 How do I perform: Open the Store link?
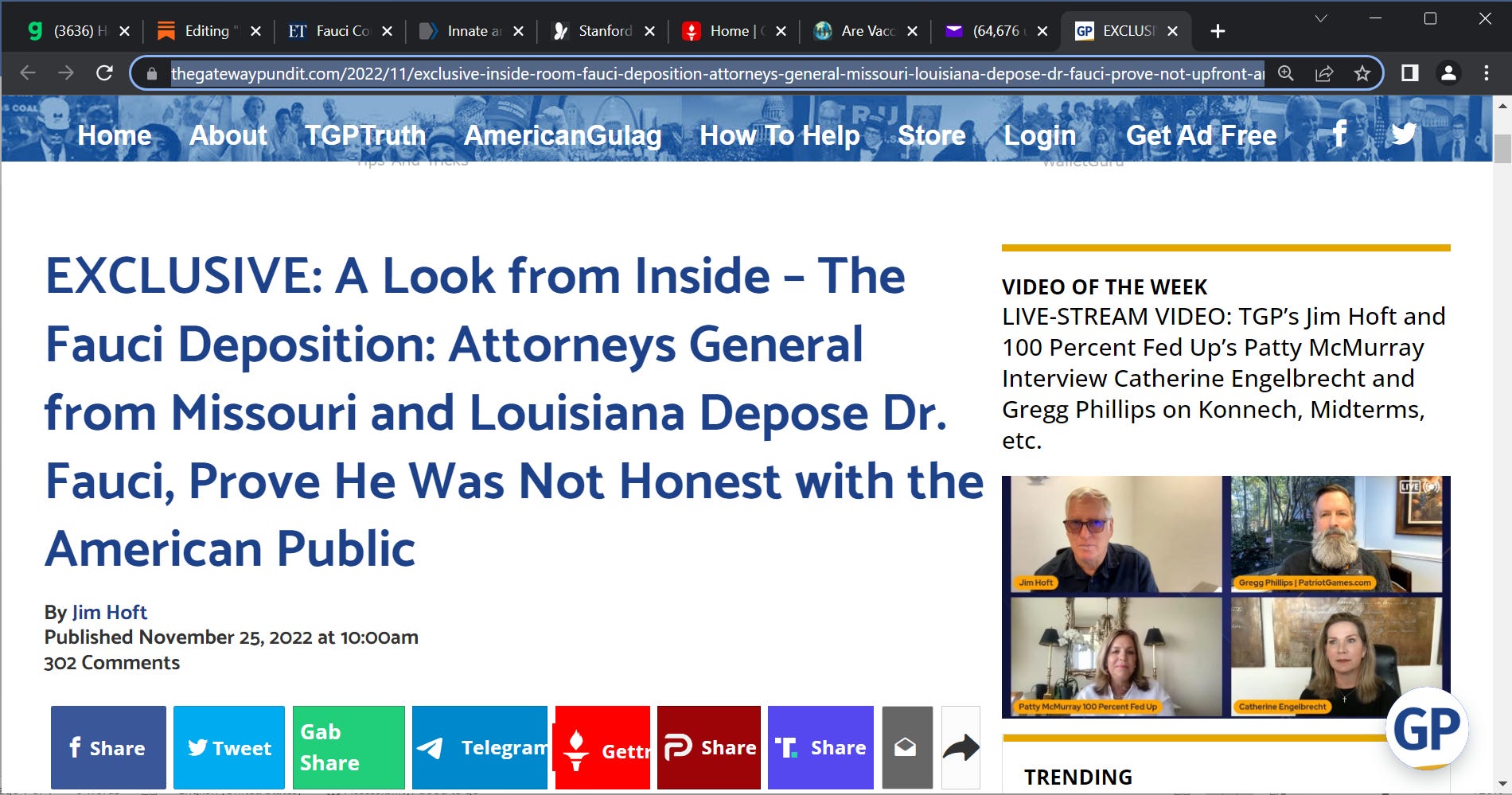pos(932,135)
